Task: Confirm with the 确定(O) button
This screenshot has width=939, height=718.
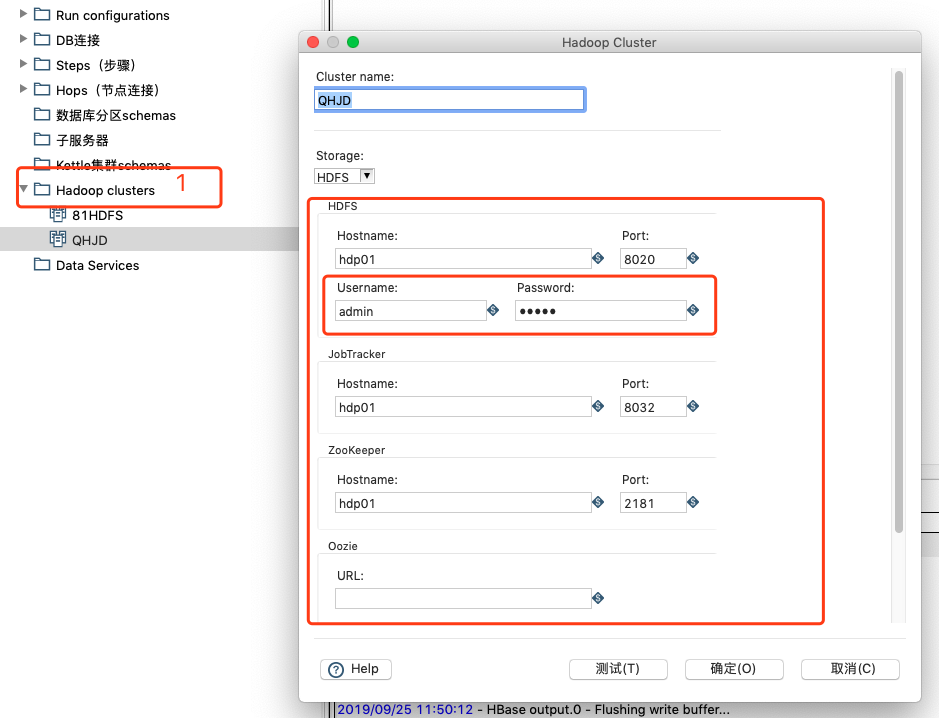Action: (734, 669)
